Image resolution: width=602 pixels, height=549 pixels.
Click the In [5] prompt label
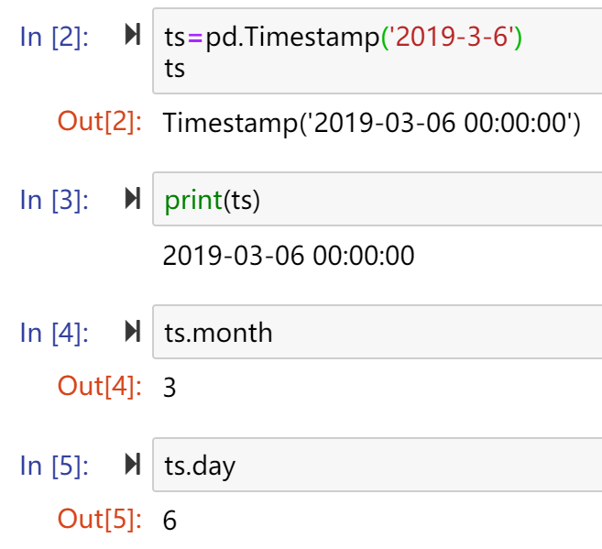point(54,466)
